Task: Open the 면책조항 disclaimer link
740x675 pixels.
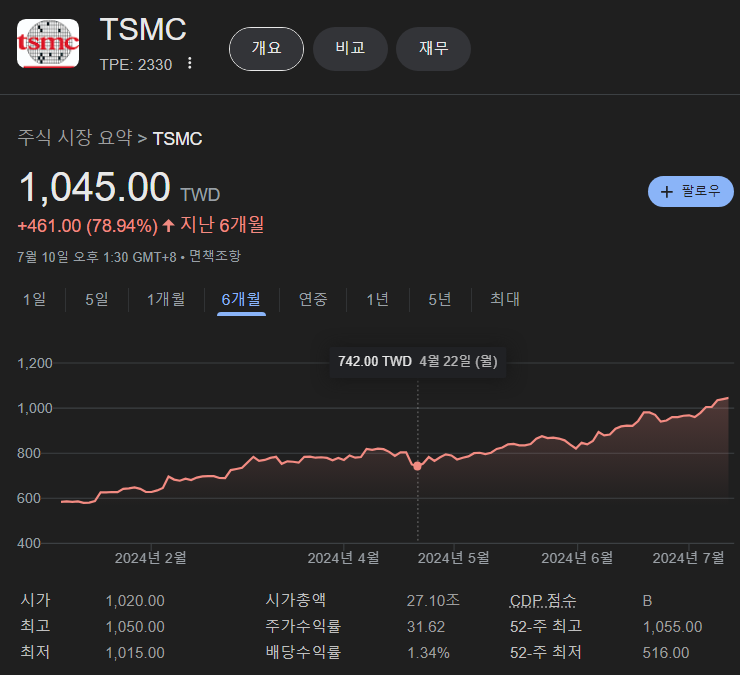Action: 215,256
